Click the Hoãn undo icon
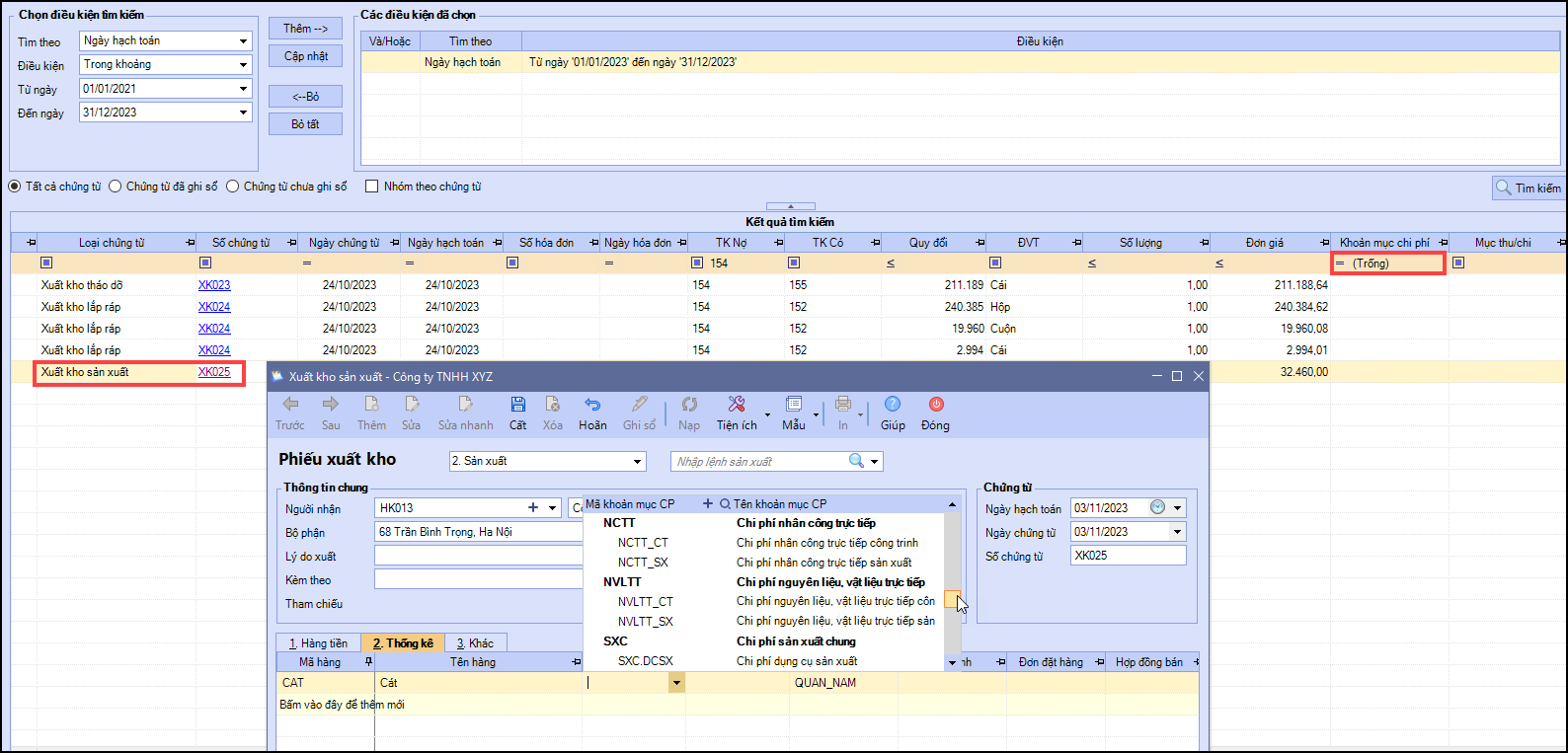 [592, 405]
